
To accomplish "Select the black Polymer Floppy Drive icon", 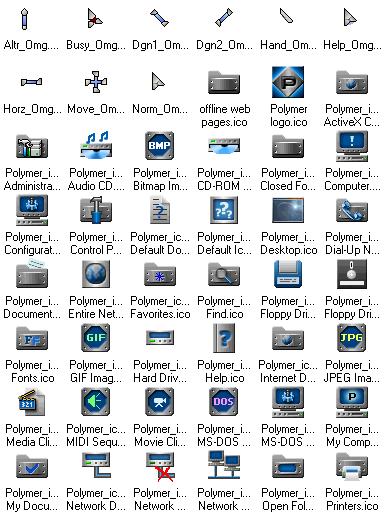I will pos(352,274).
